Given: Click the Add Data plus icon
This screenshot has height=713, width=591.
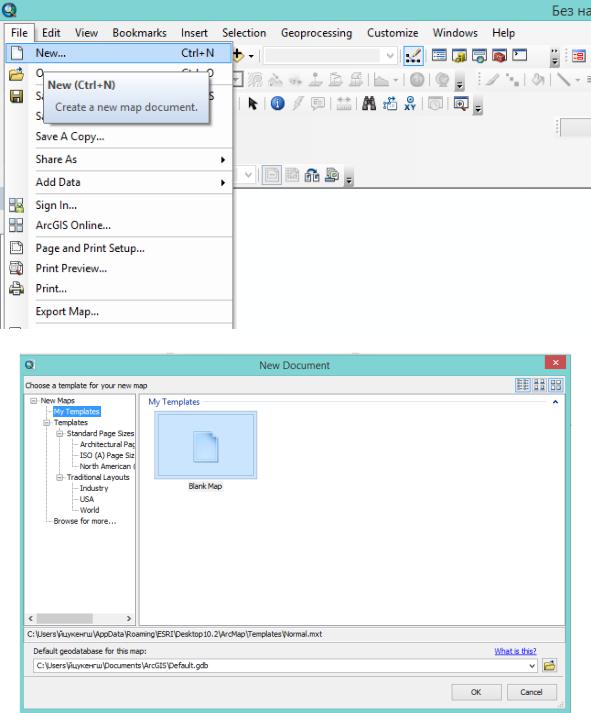Looking at the screenshot, I should point(238,55).
